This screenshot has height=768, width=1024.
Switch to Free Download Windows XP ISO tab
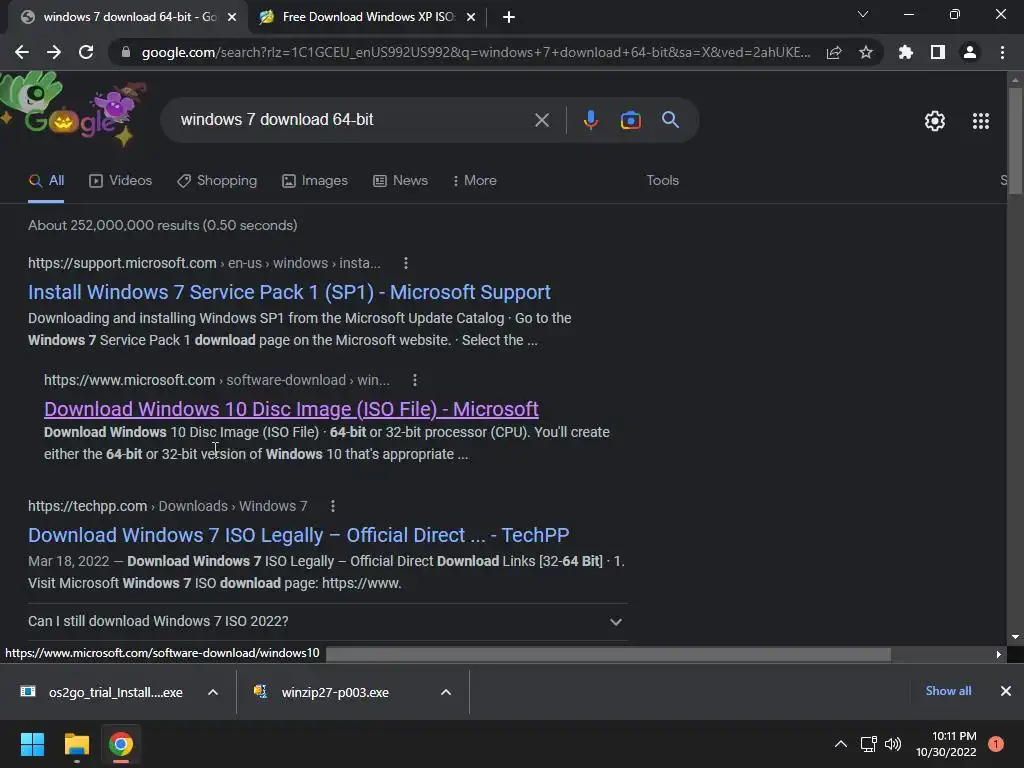pos(368,17)
